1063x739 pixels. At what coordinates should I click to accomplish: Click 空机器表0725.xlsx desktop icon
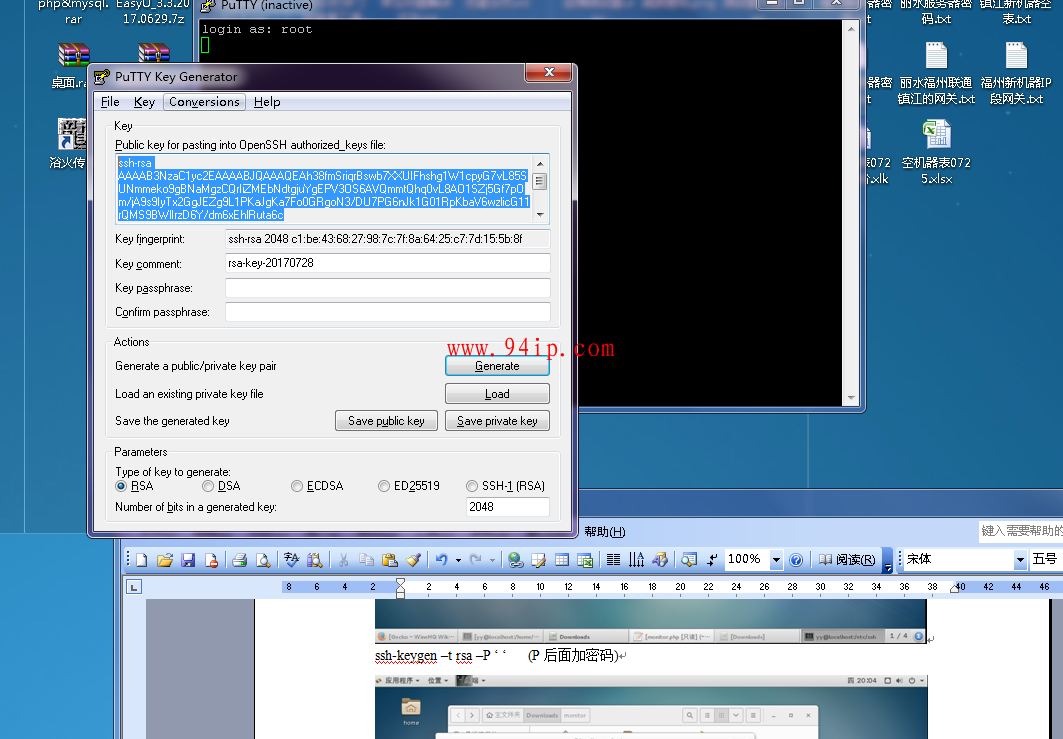[x=936, y=153]
